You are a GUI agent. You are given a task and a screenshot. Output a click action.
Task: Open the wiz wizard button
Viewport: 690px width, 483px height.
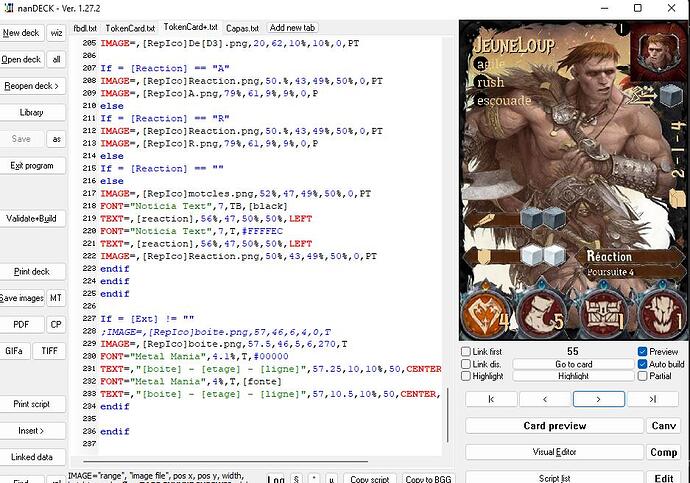(x=56, y=33)
